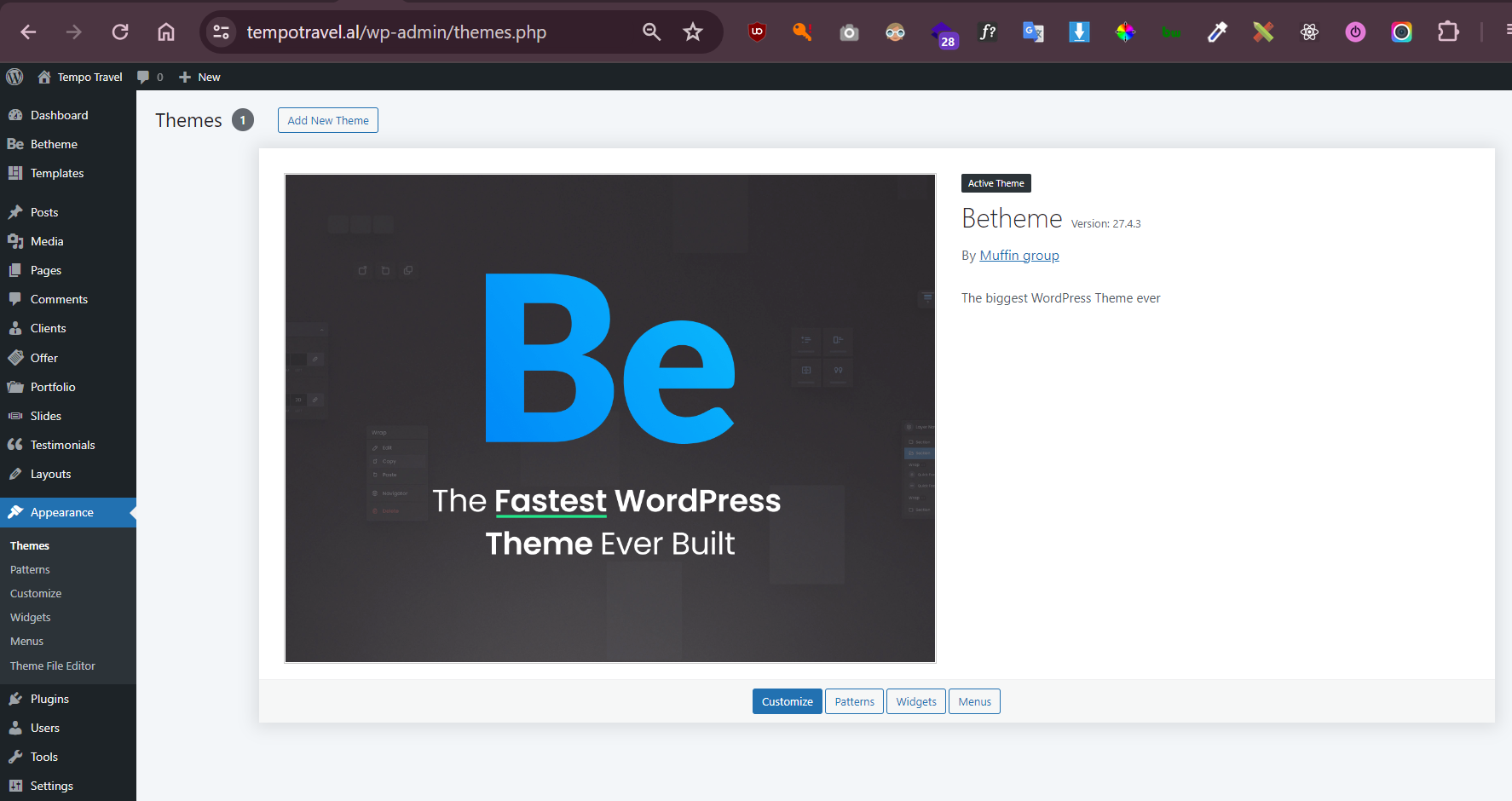Open site information icon in address bar
Image resolution: width=1512 pixels, height=801 pixels.
coord(221,32)
